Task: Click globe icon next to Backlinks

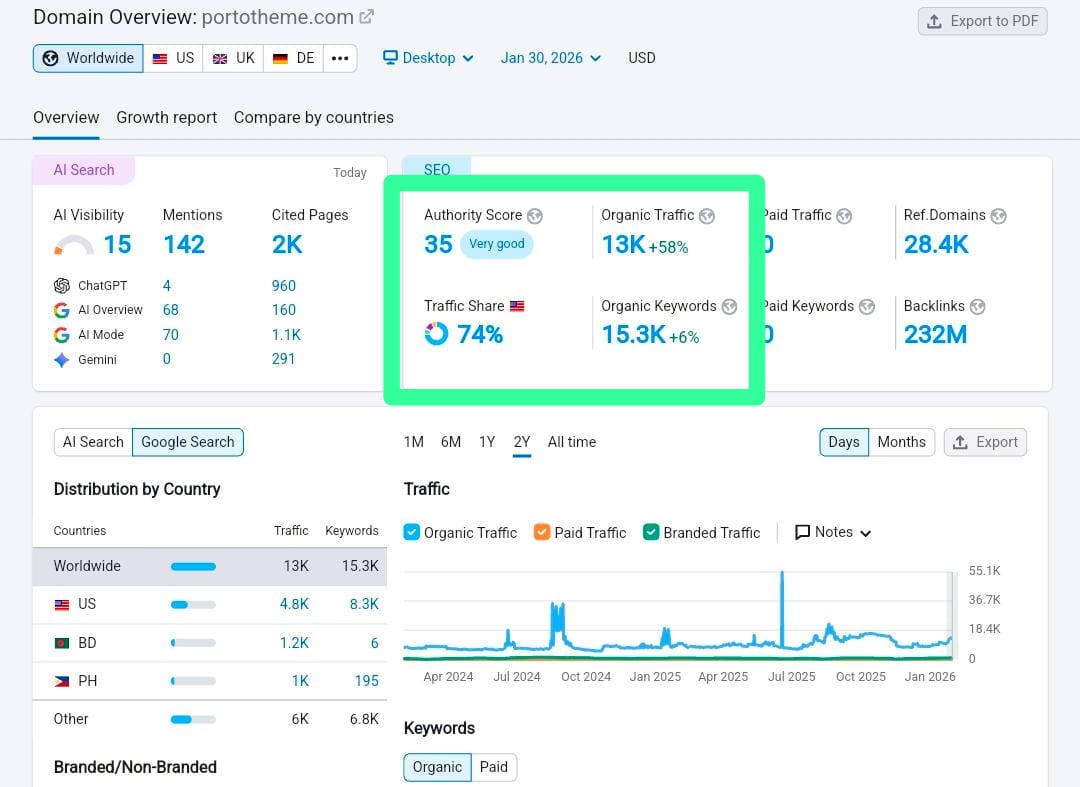Action: click(x=977, y=306)
